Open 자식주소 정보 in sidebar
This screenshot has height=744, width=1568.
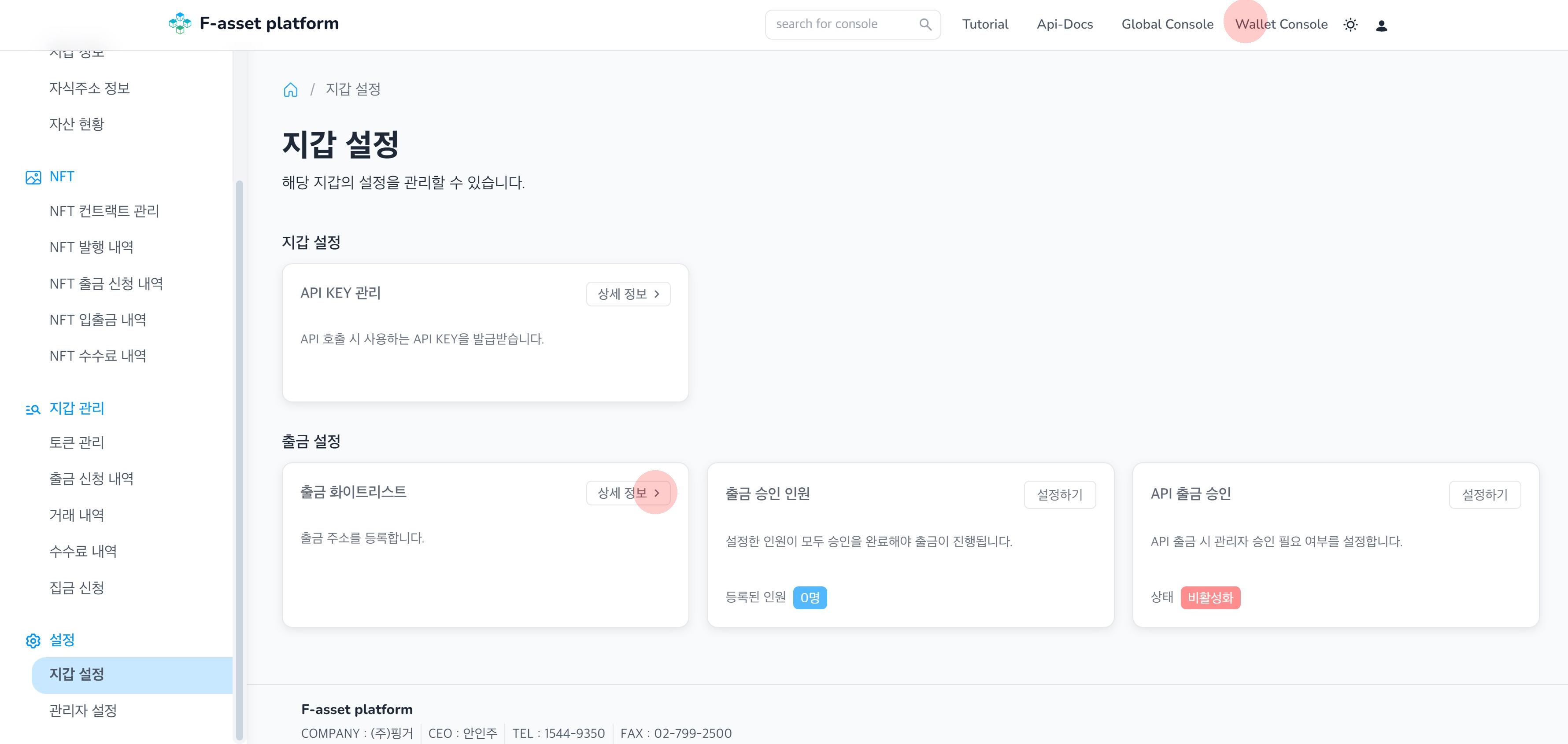tap(89, 88)
